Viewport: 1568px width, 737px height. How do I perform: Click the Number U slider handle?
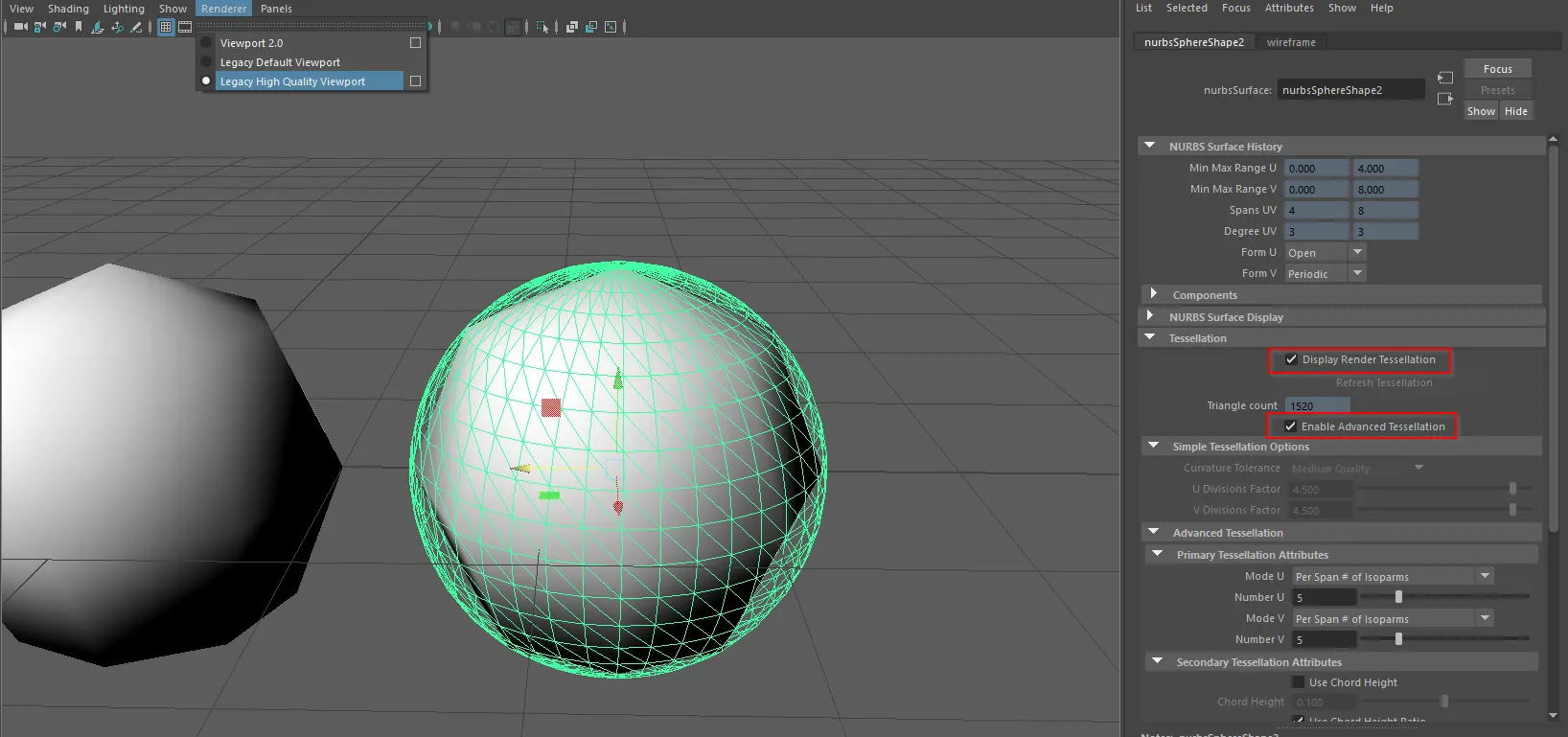point(1398,597)
